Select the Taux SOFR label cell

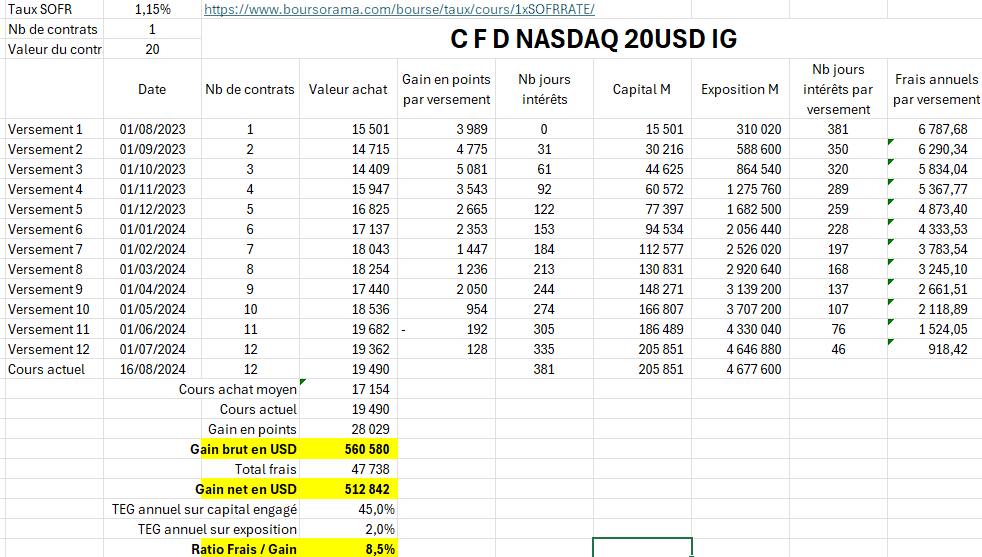coord(54,9)
